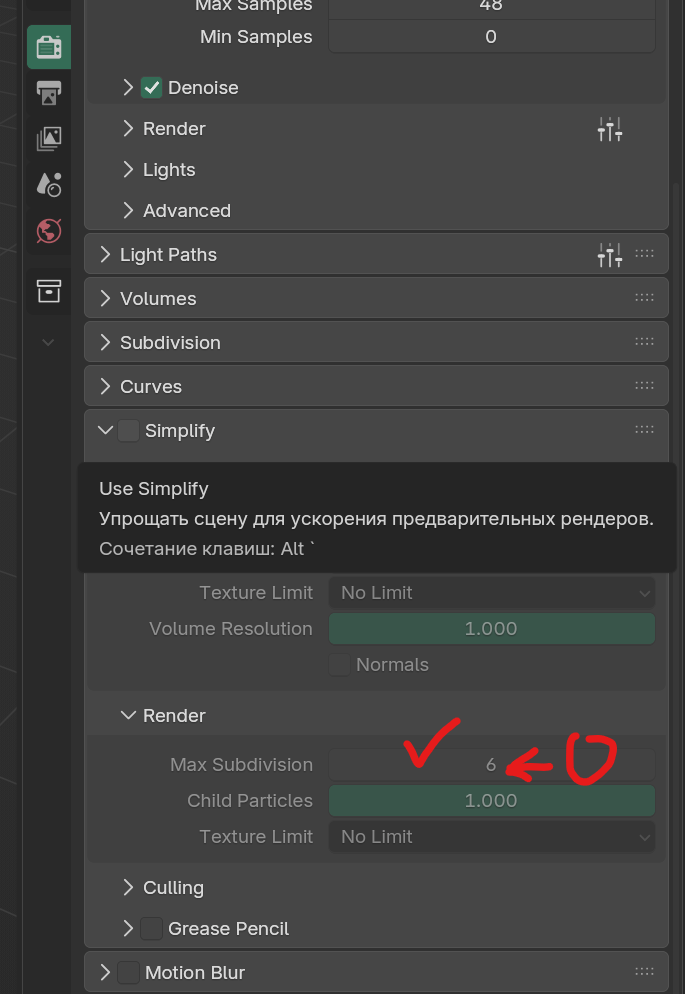Open the Light Paths presets icon

point(609,255)
